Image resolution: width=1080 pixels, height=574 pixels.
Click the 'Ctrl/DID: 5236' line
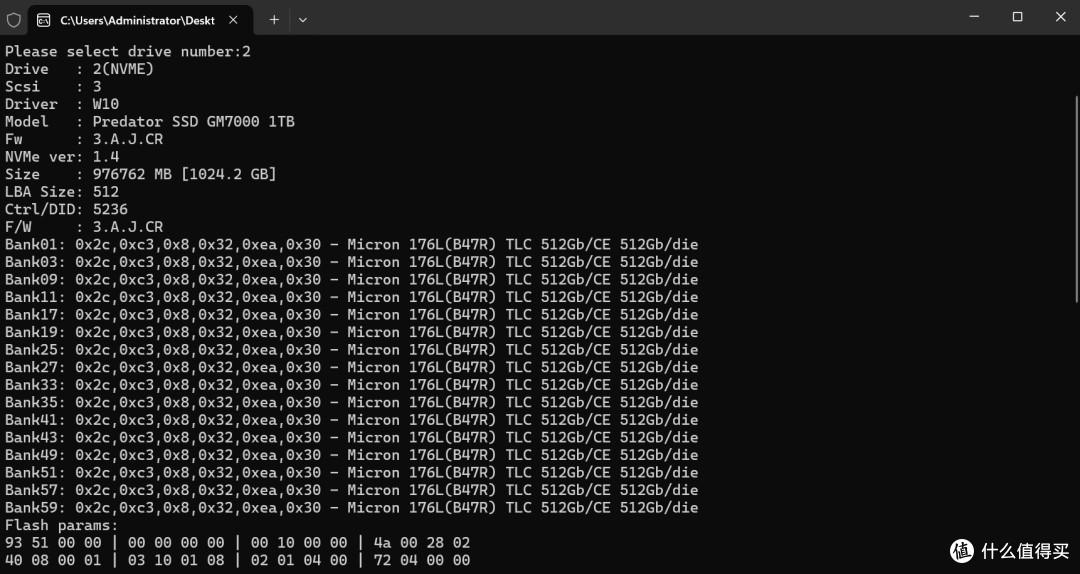pos(66,209)
